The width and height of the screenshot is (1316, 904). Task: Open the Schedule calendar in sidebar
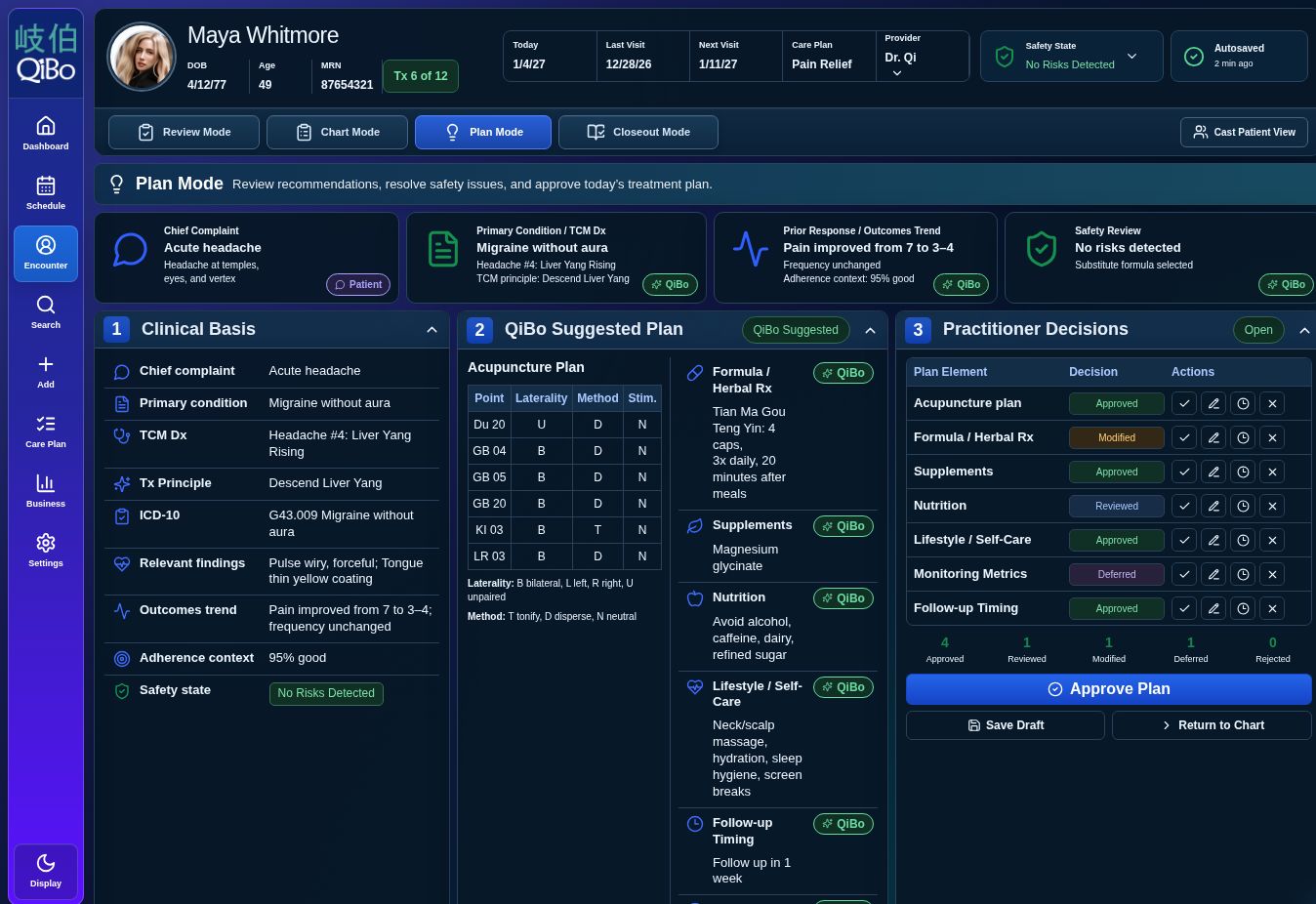[x=46, y=193]
